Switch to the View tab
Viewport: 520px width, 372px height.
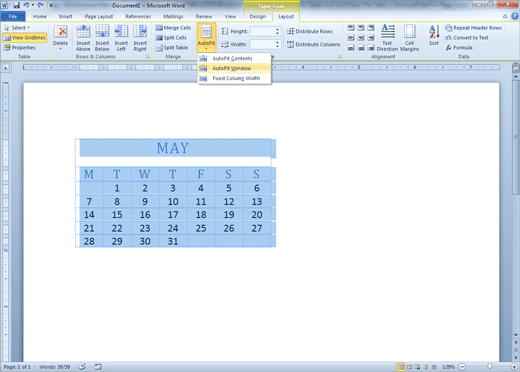[x=230, y=16]
